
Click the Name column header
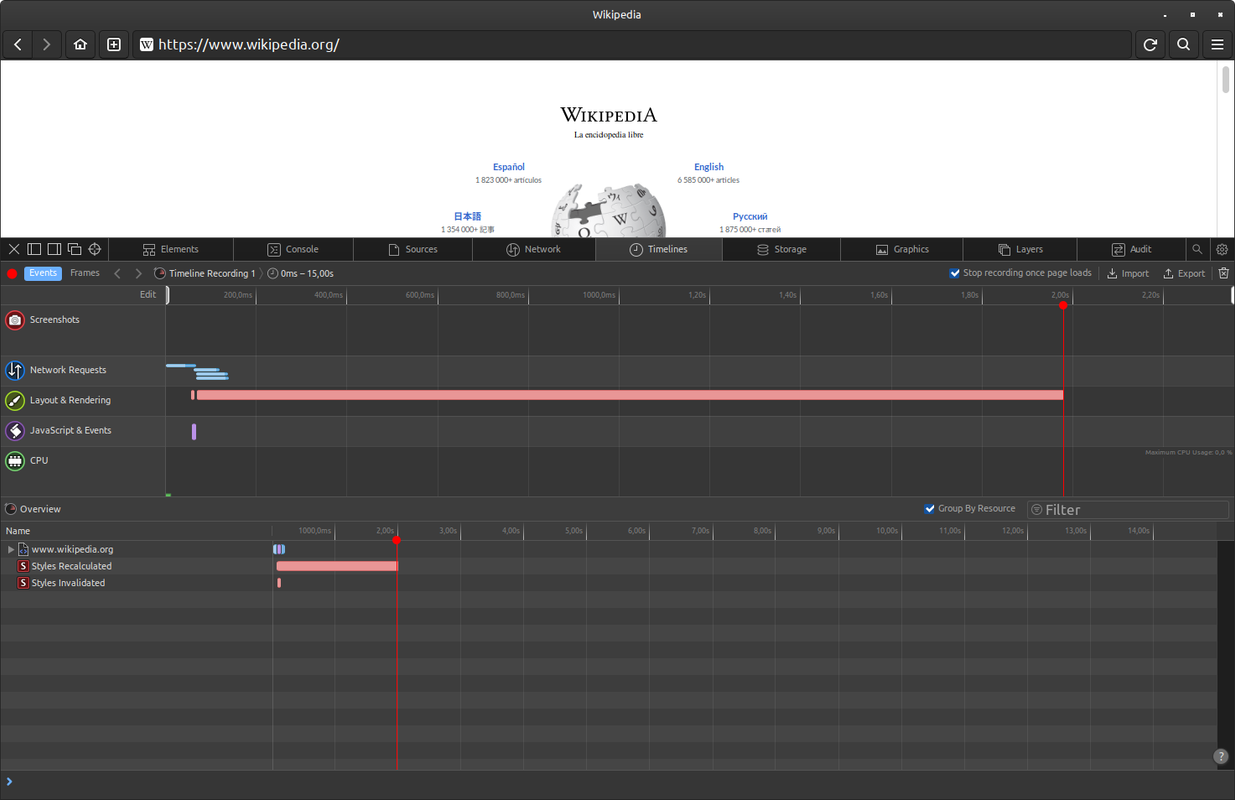tap(136, 531)
